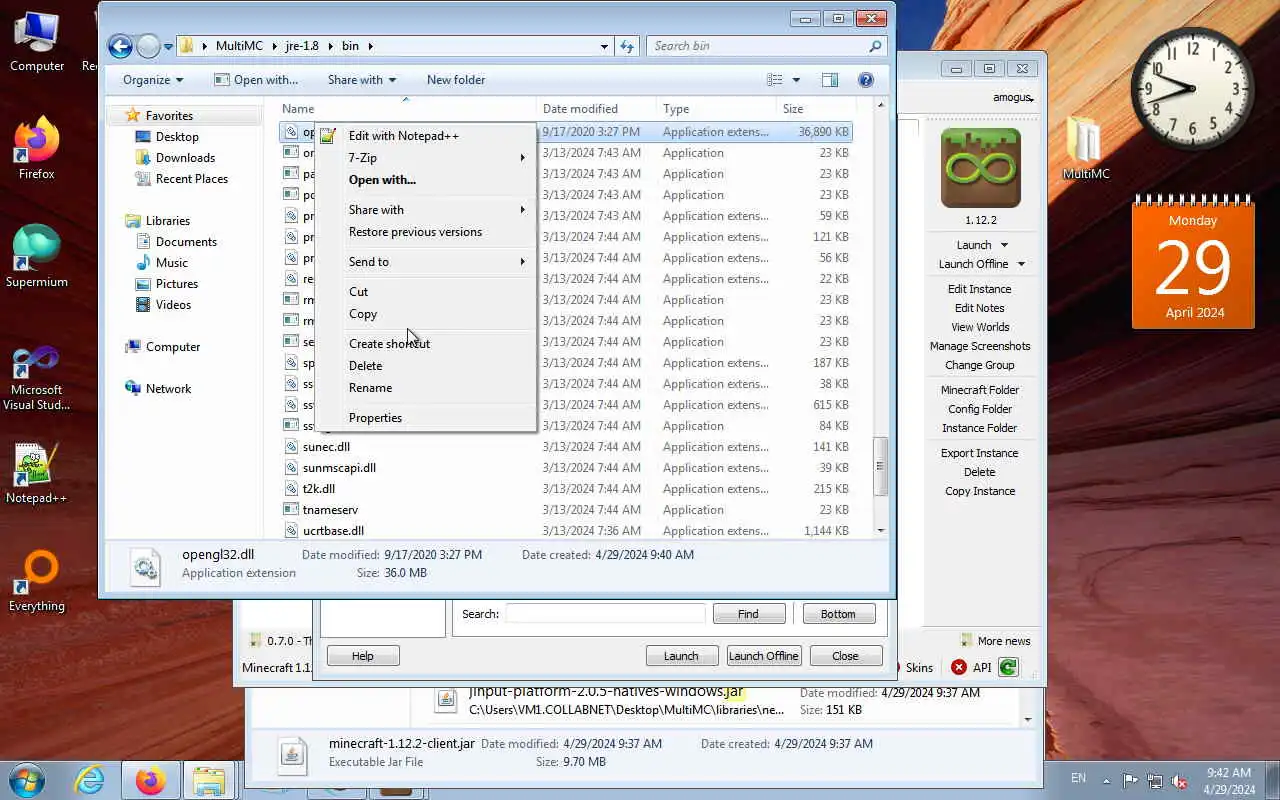Open Minecraft Folder in MultiMC sidebar
Image resolution: width=1280 pixels, height=800 pixels.
[x=980, y=390]
